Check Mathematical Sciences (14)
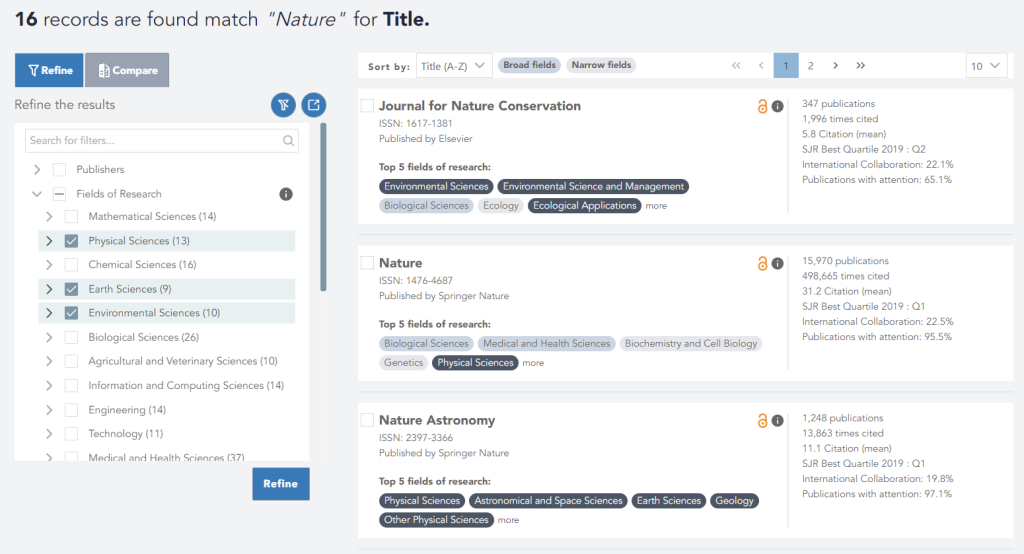The width and height of the screenshot is (1024, 554). point(71,216)
